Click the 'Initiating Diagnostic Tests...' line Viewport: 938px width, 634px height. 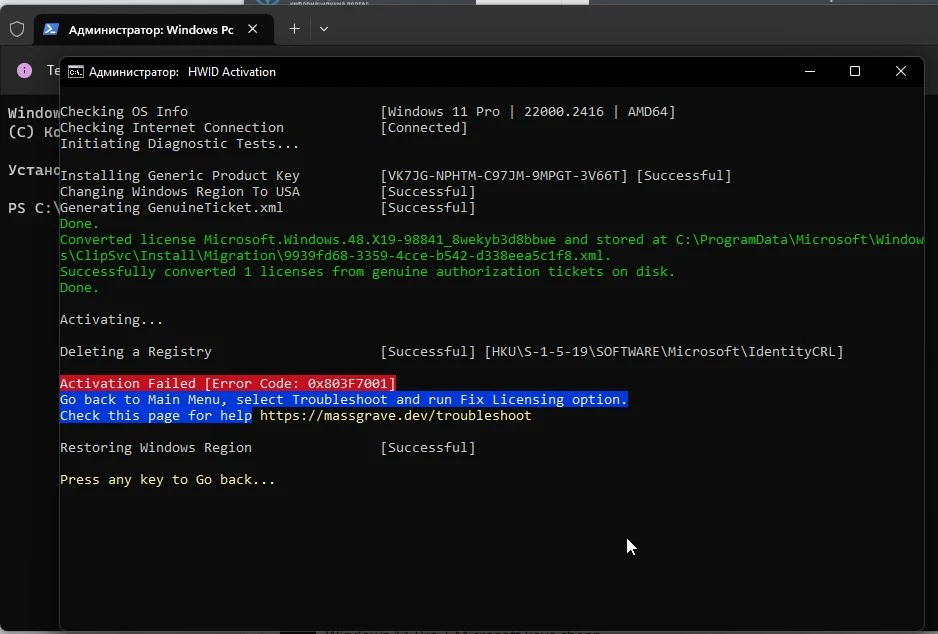click(179, 144)
